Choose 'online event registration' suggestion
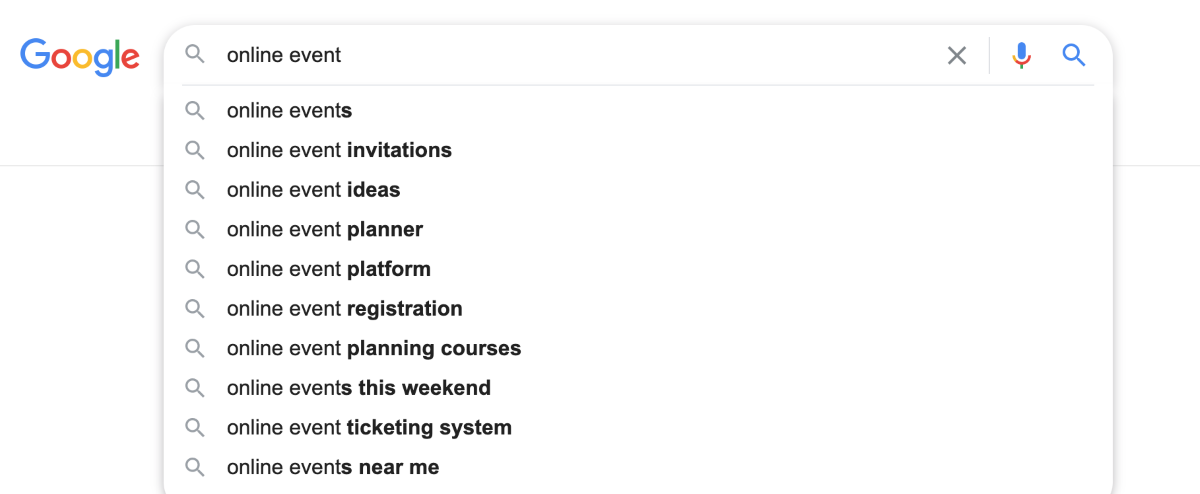The height and width of the screenshot is (494, 1200). 638,309
